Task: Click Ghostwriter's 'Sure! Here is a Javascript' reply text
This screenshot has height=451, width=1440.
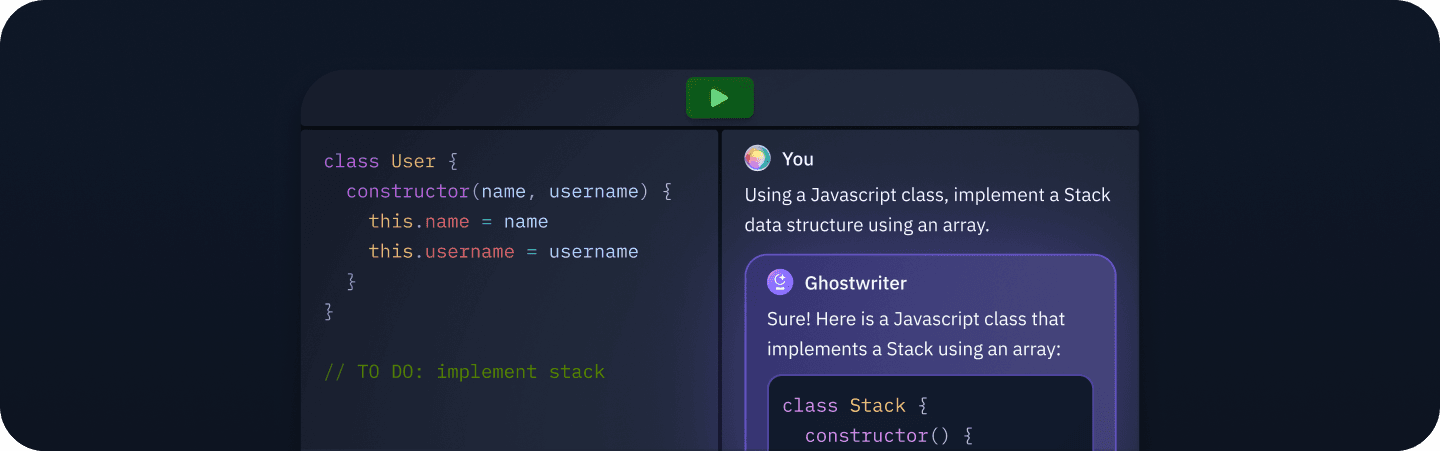Action: point(915,334)
